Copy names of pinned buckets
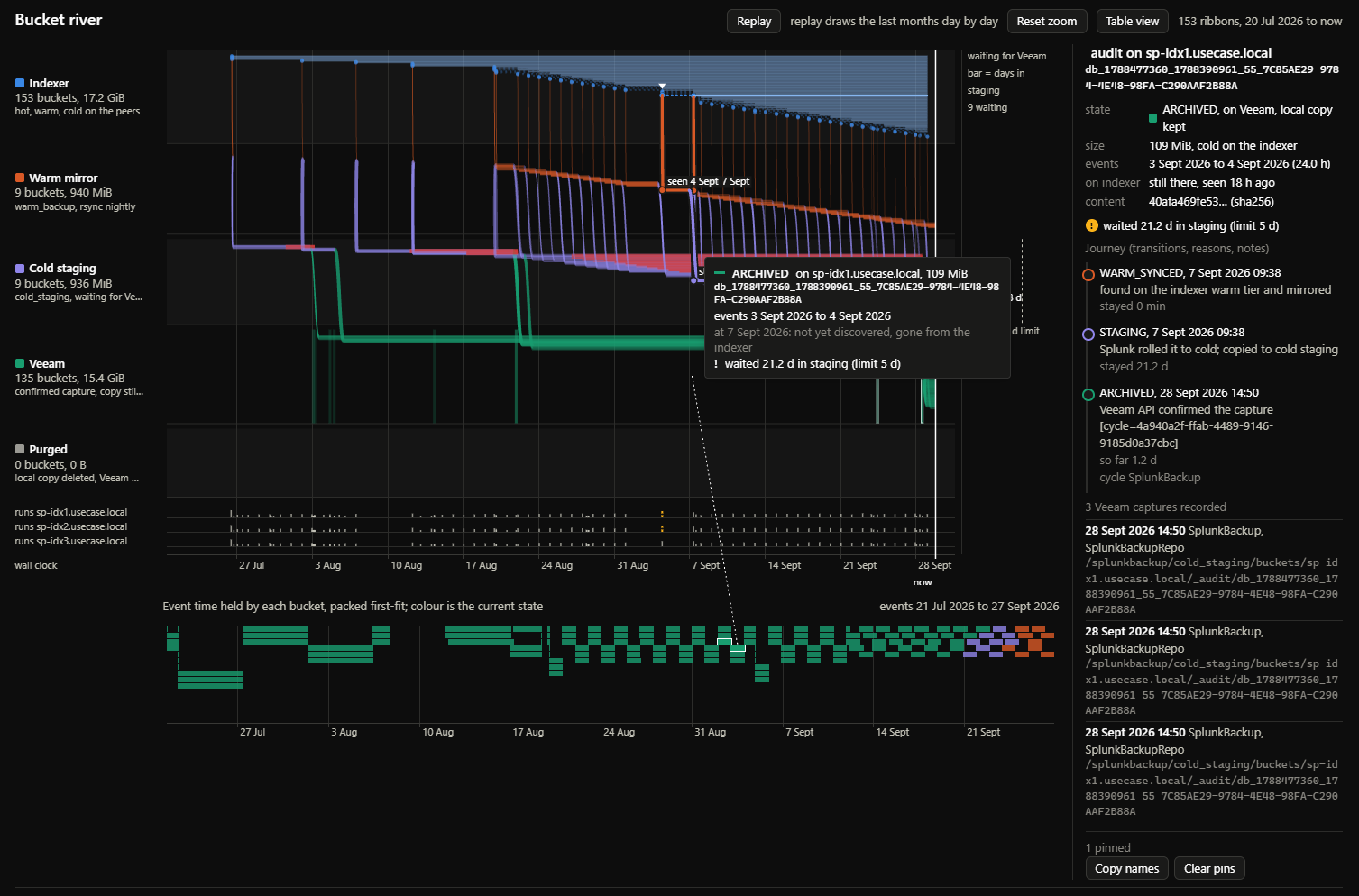 (x=1127, y=868)
